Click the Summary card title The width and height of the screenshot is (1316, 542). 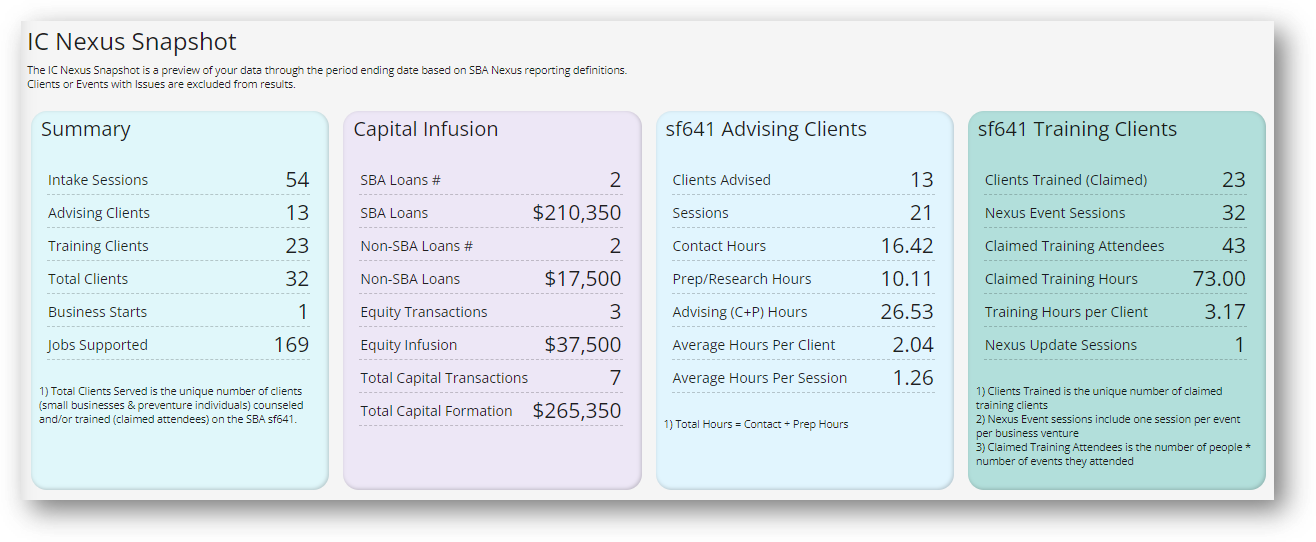pyautogui.click(x=86, y=130)
